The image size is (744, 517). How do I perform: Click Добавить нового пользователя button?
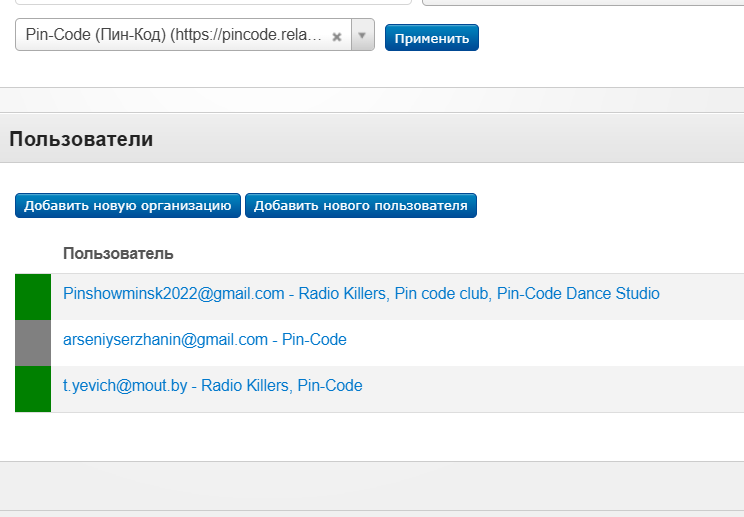361,205
